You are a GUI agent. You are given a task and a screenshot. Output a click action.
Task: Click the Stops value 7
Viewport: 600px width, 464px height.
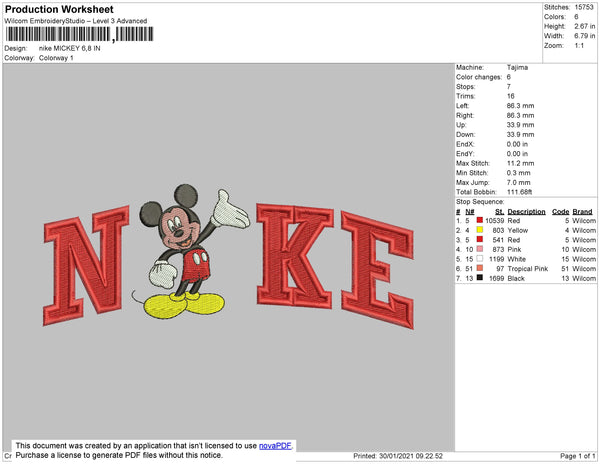(x=509, y=86)
